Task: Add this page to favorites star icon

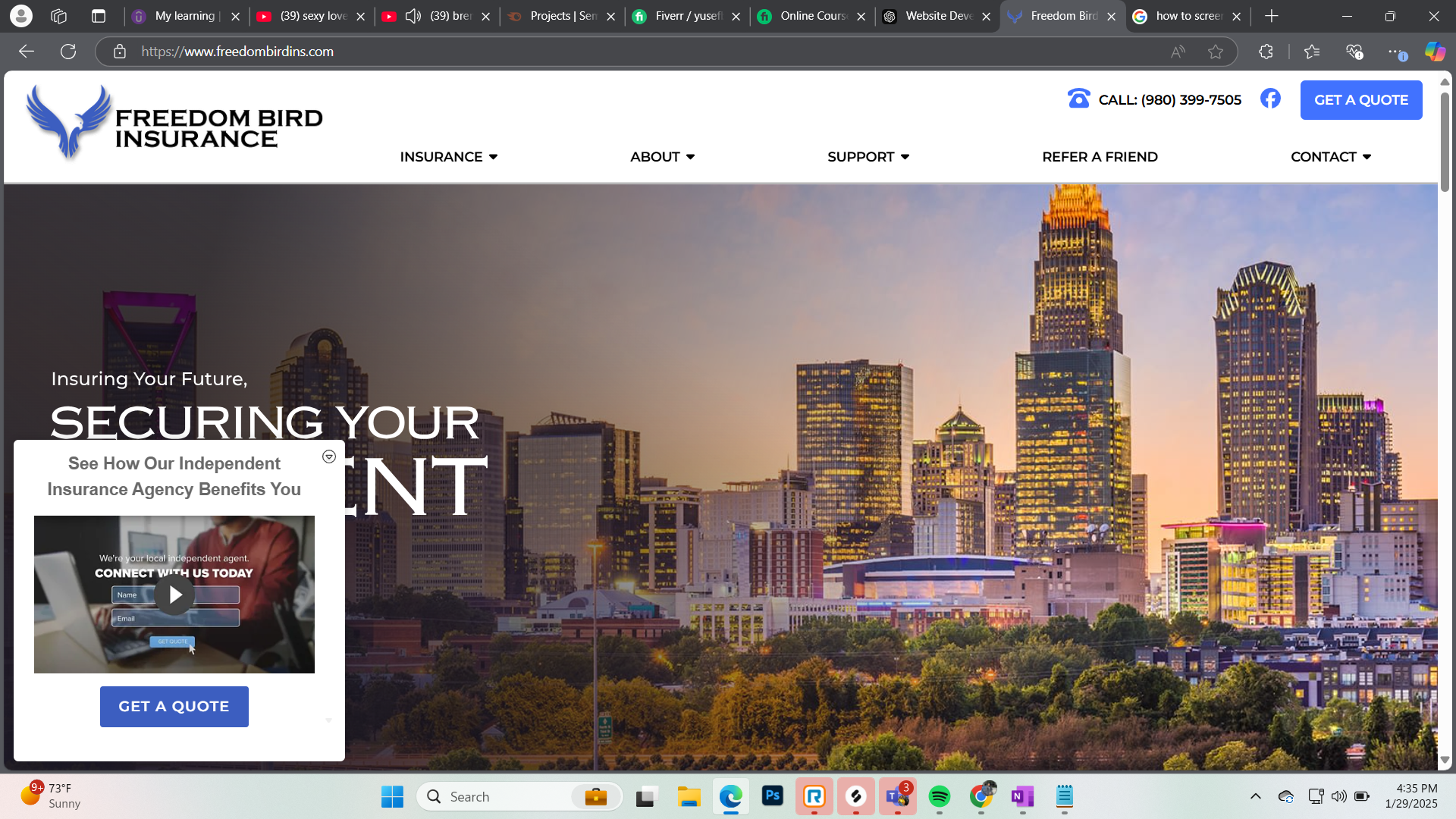Action: click(x=1216, y=52)
